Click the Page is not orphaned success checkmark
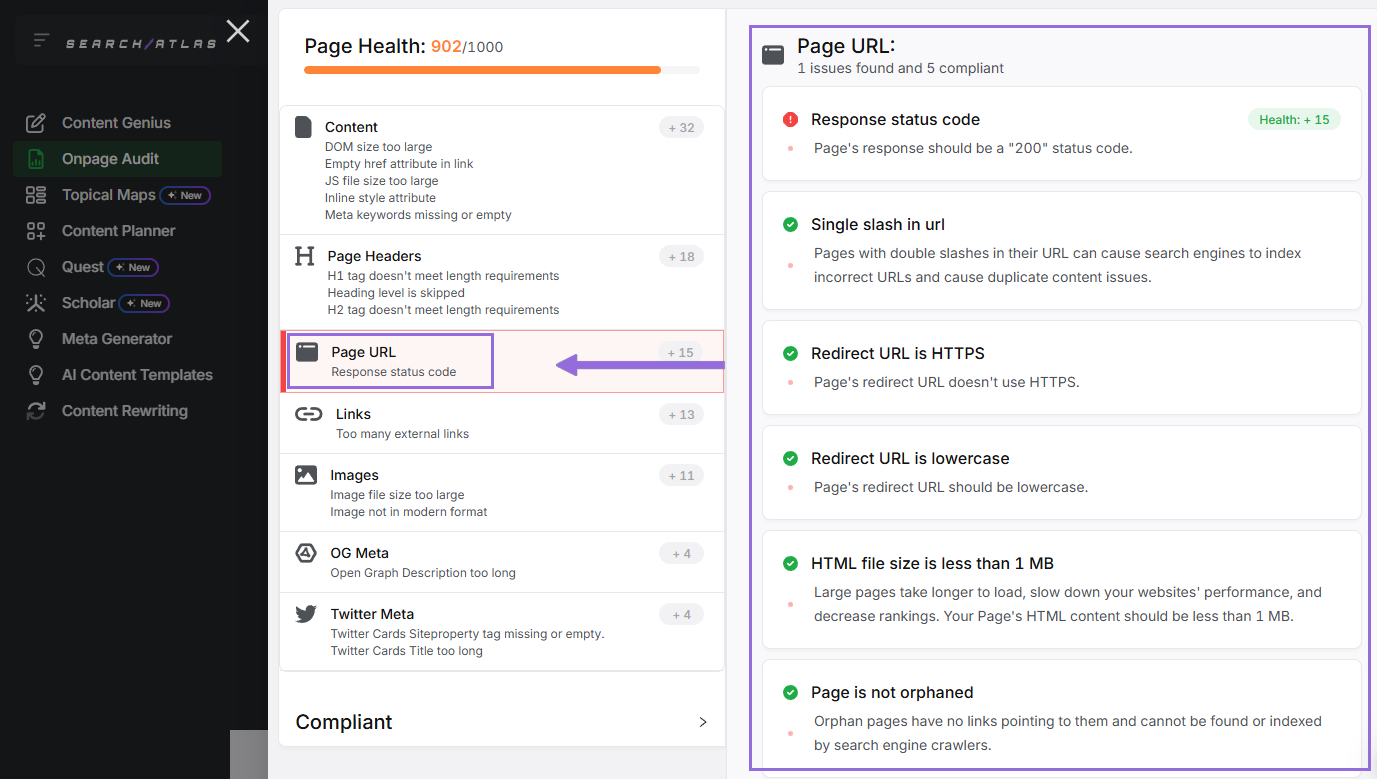1377x779 pixels. pos(790,692)
